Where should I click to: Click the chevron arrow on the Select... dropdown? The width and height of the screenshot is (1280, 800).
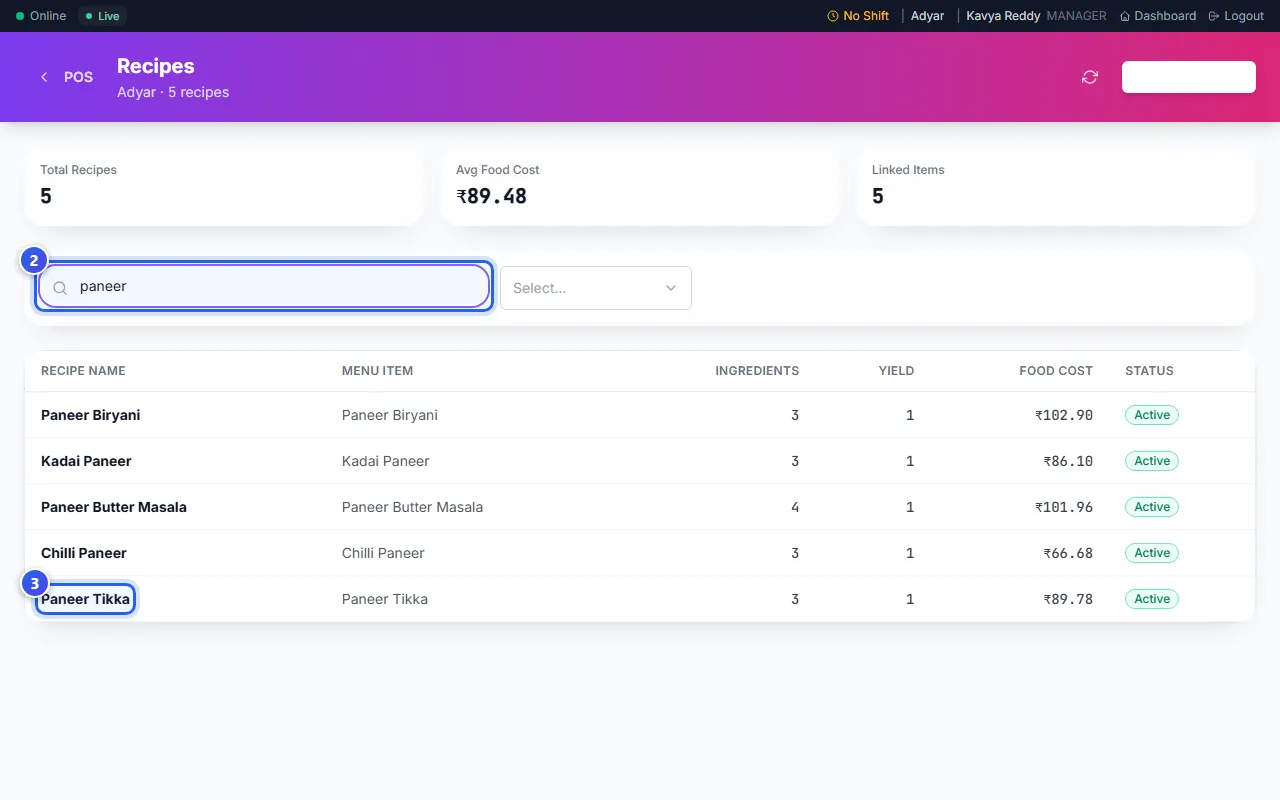(x=671, y=288)
